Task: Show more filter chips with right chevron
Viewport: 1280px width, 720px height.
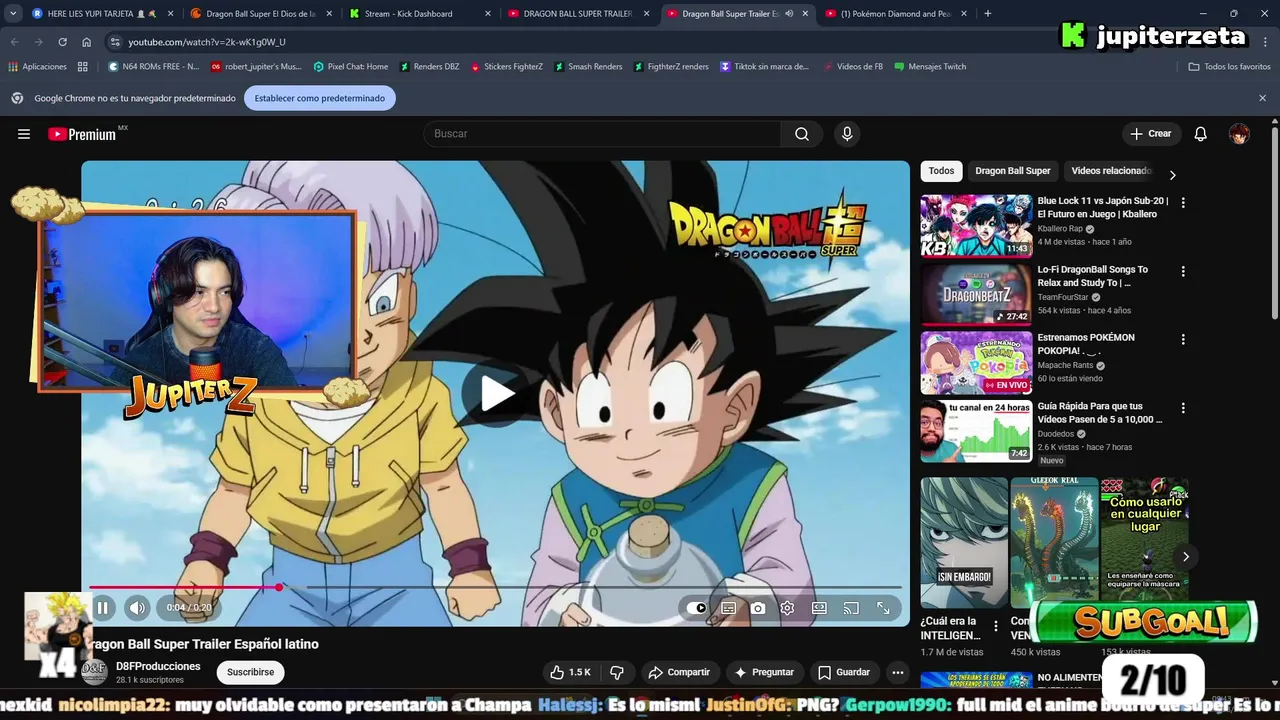Action: click(x=1172, y=175)
